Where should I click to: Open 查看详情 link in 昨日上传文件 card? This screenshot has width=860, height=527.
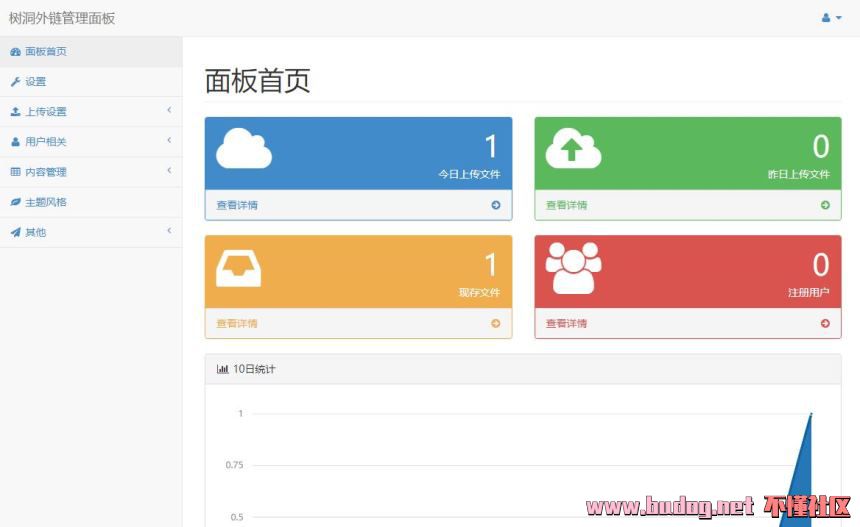pos(567,205)
